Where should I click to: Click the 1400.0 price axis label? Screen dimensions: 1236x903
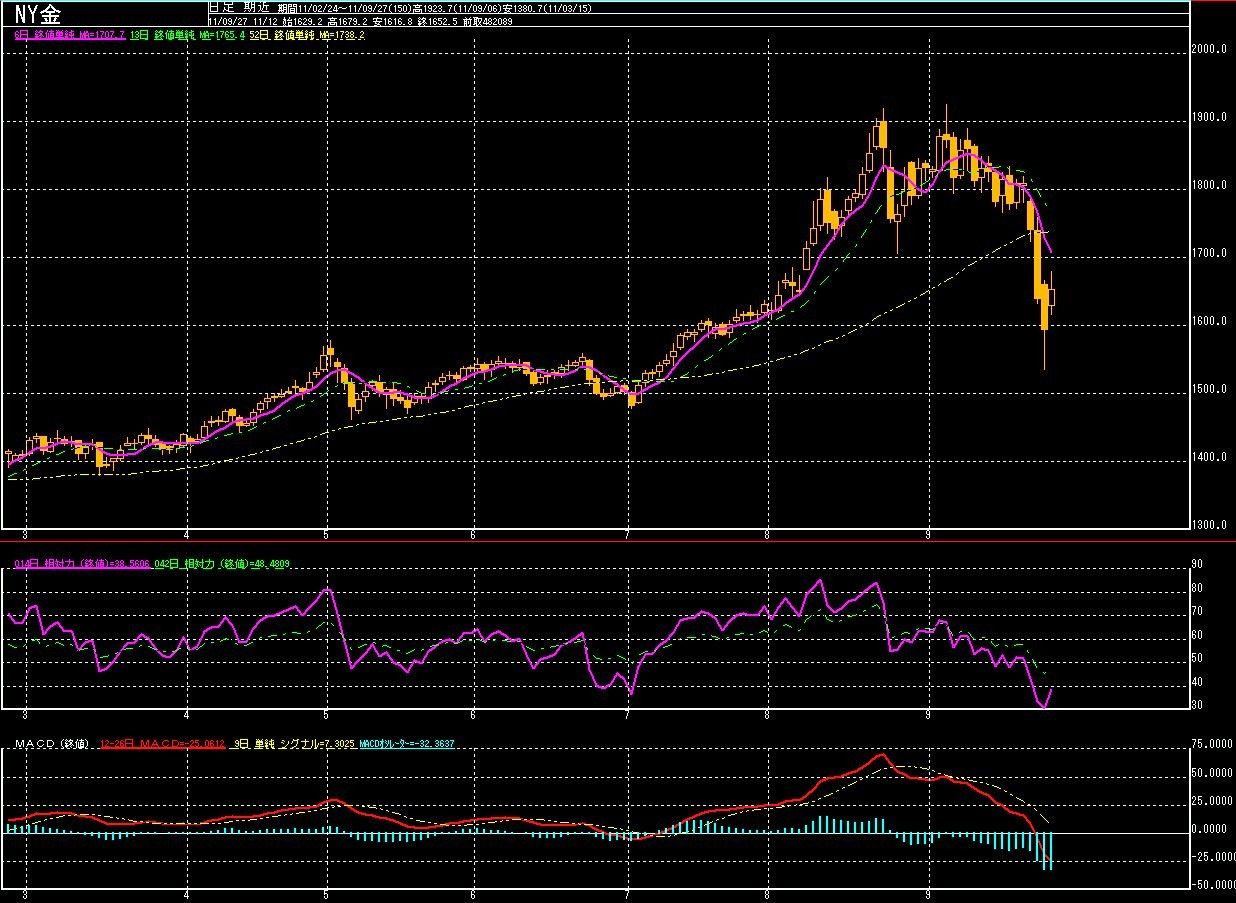pyautogui.click(x=1209, y=457)
